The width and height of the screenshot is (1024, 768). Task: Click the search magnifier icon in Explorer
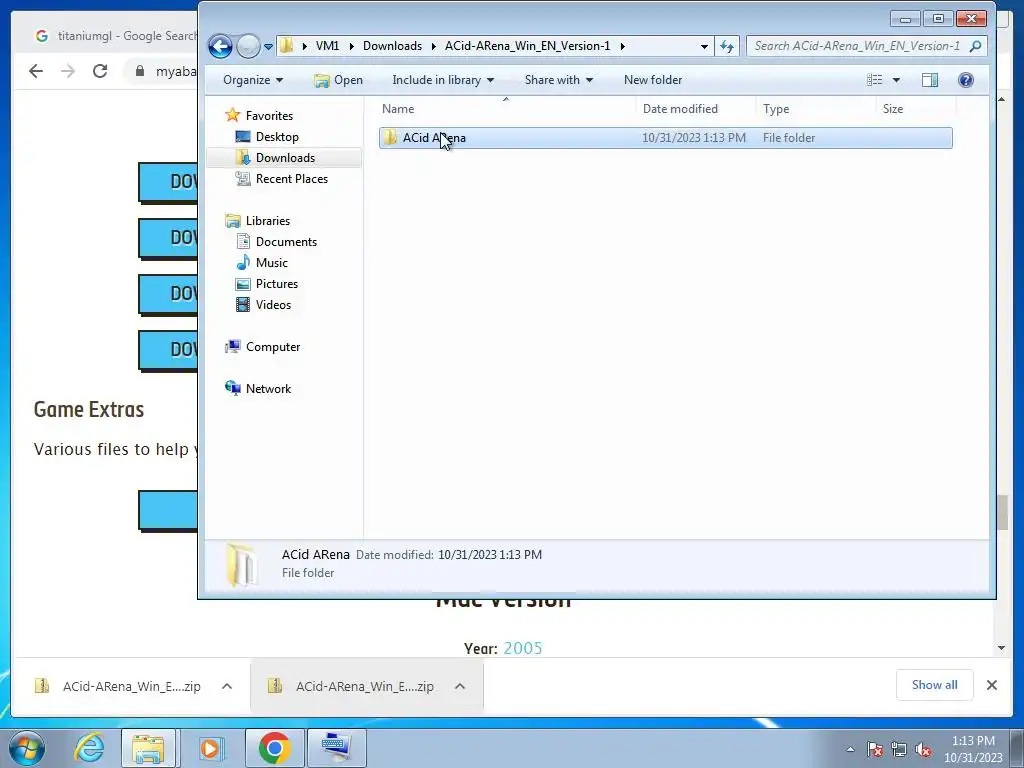tap(975, 46)
